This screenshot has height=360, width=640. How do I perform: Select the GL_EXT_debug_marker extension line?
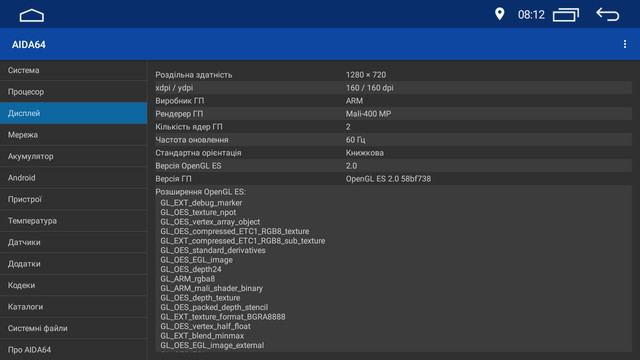pyautogui.click(x=201, y=203)
